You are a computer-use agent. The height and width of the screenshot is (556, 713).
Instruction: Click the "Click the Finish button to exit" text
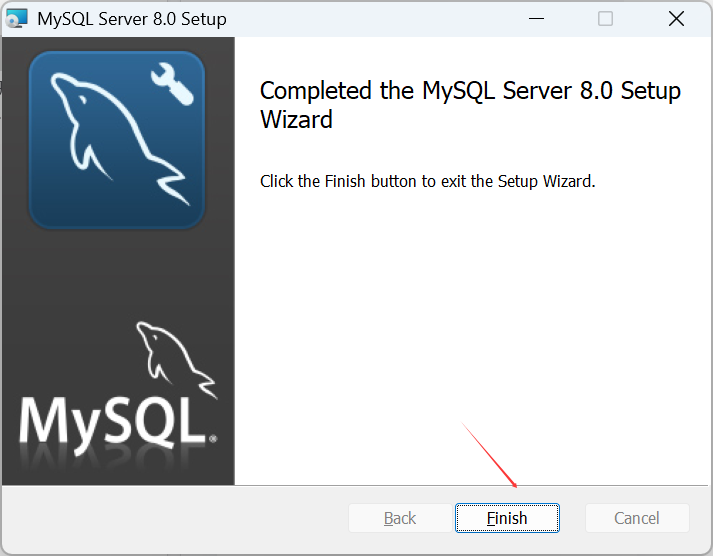(x=427, y=181)
